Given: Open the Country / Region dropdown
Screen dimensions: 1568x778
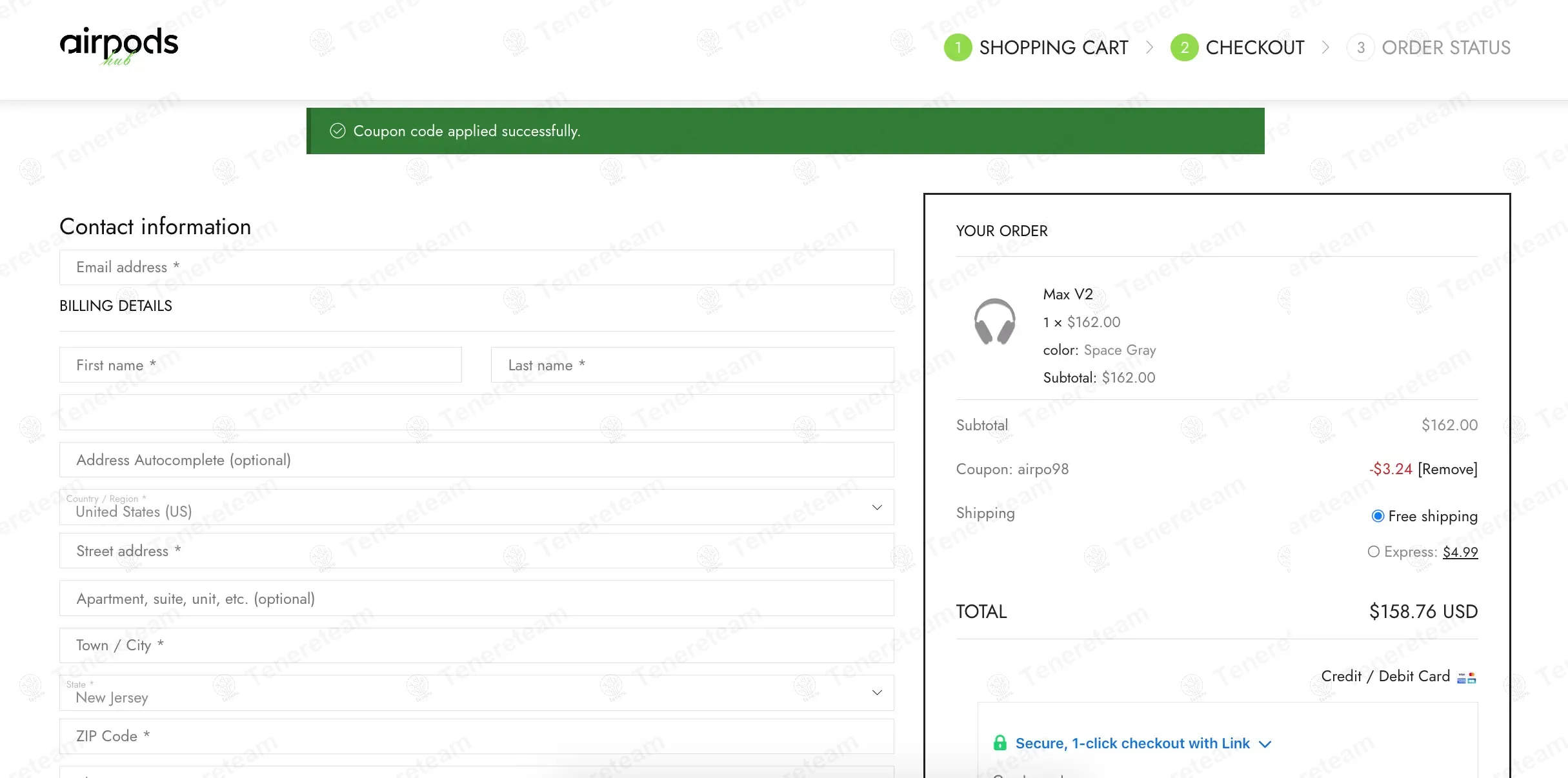Looking at the screenshot, I should pos(477,507).
